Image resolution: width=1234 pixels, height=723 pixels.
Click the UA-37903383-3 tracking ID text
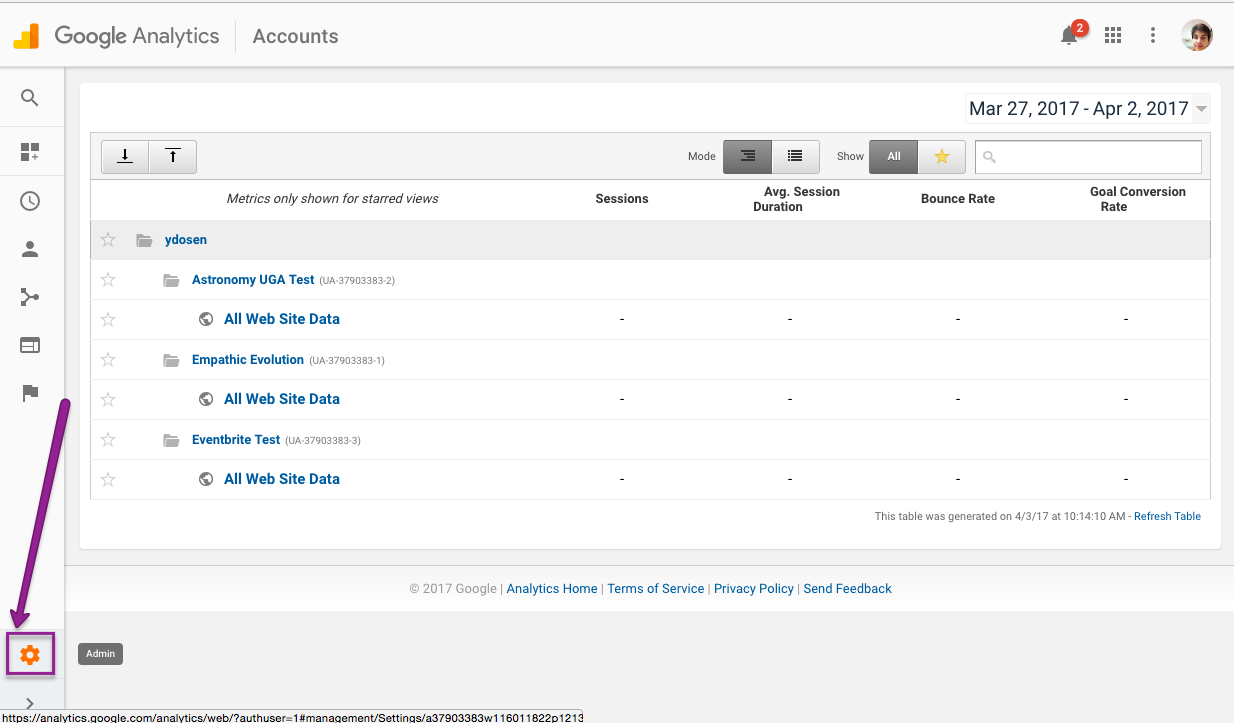pos(323,441)
